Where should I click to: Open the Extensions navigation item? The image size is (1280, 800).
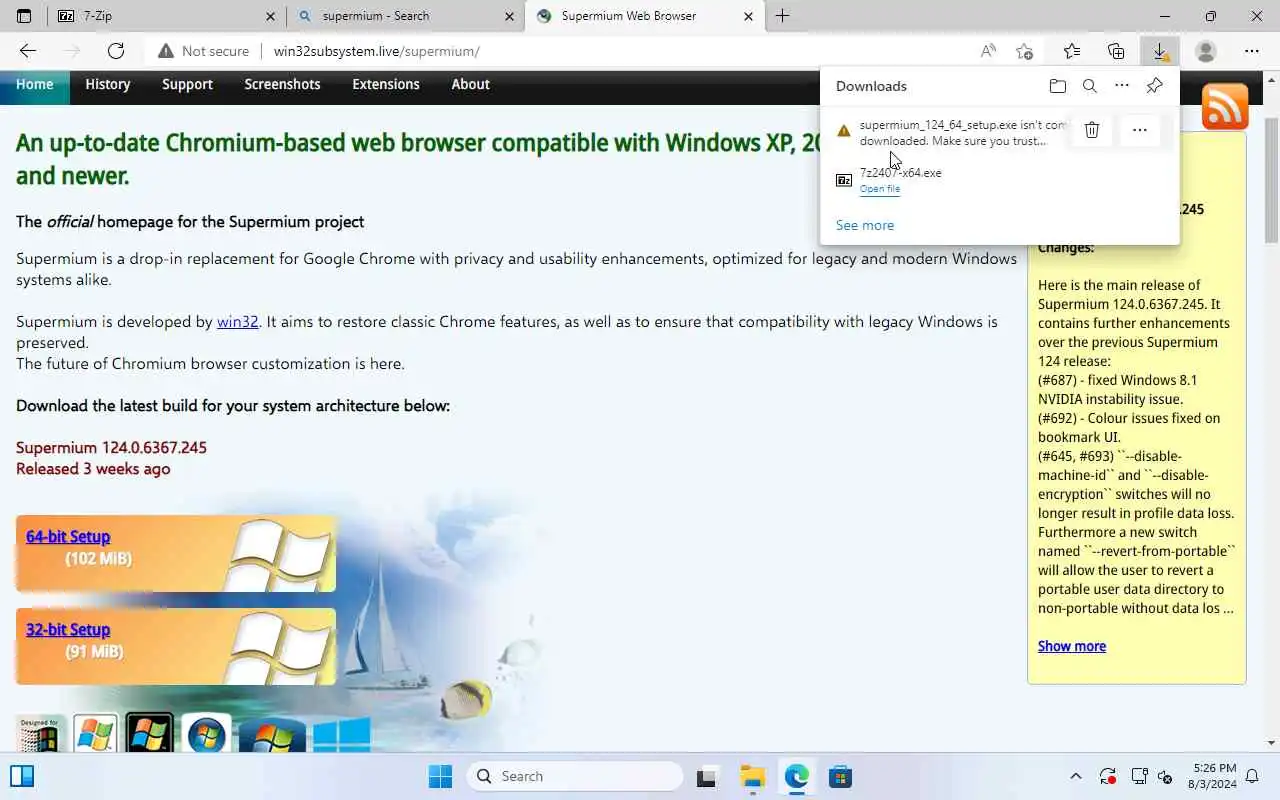[x=386, y=85]
